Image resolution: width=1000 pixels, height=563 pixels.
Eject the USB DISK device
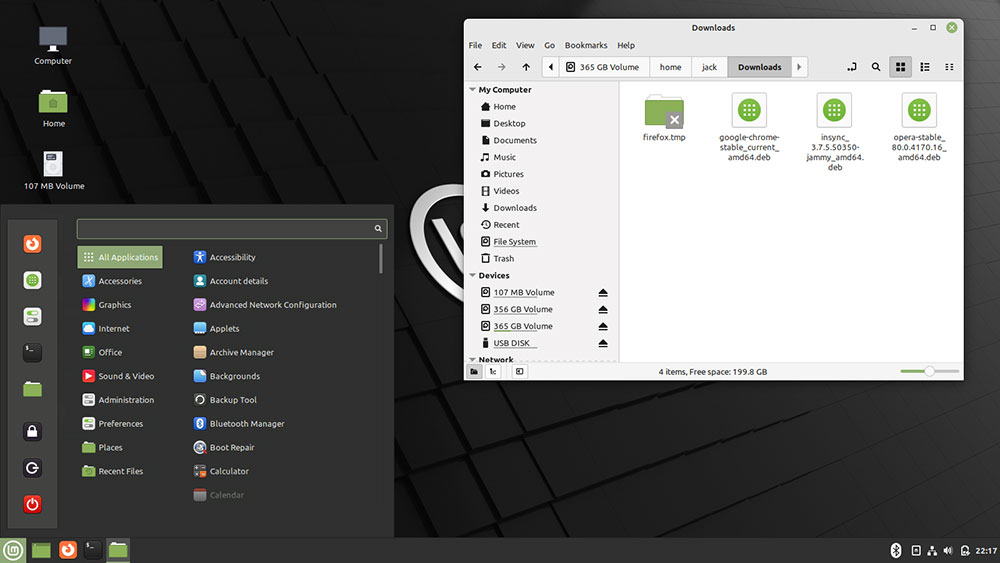point(603,344)
